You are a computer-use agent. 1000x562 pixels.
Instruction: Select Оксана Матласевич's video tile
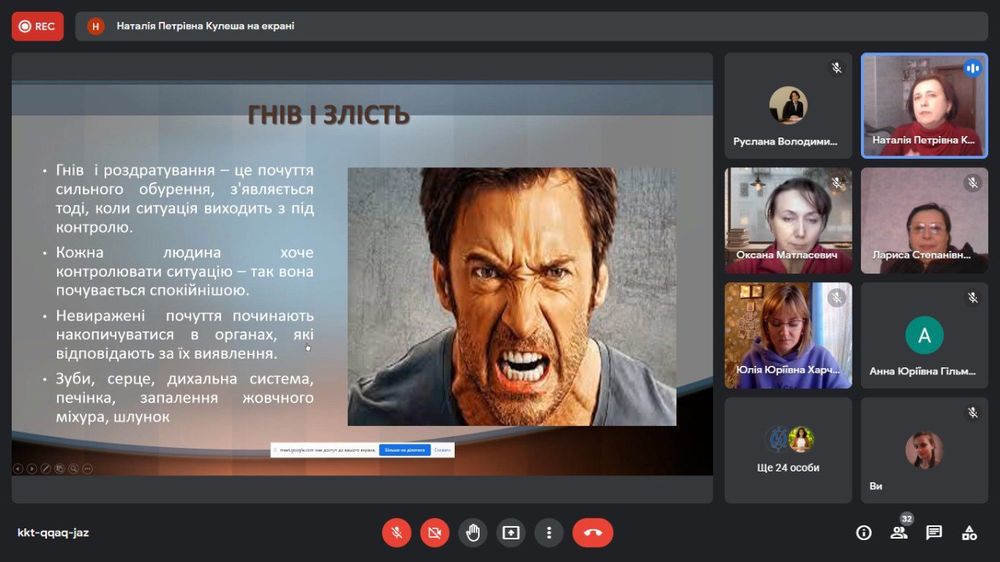tap(788, 220)
